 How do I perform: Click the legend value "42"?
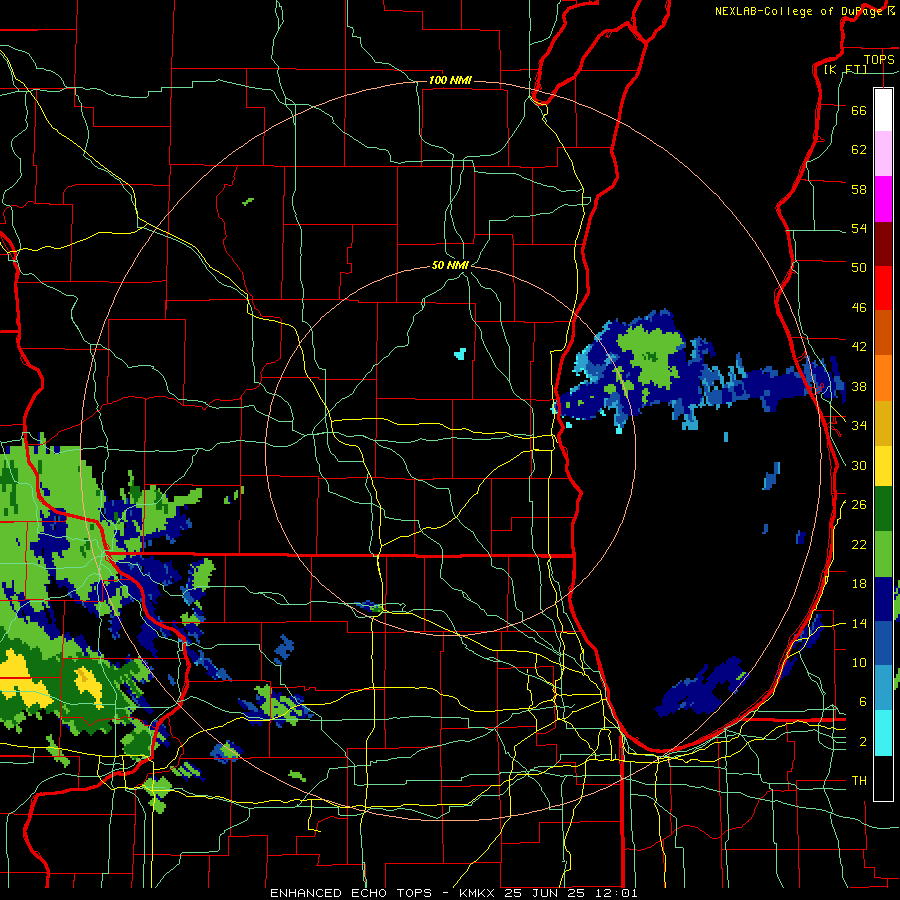coord(859,347)
